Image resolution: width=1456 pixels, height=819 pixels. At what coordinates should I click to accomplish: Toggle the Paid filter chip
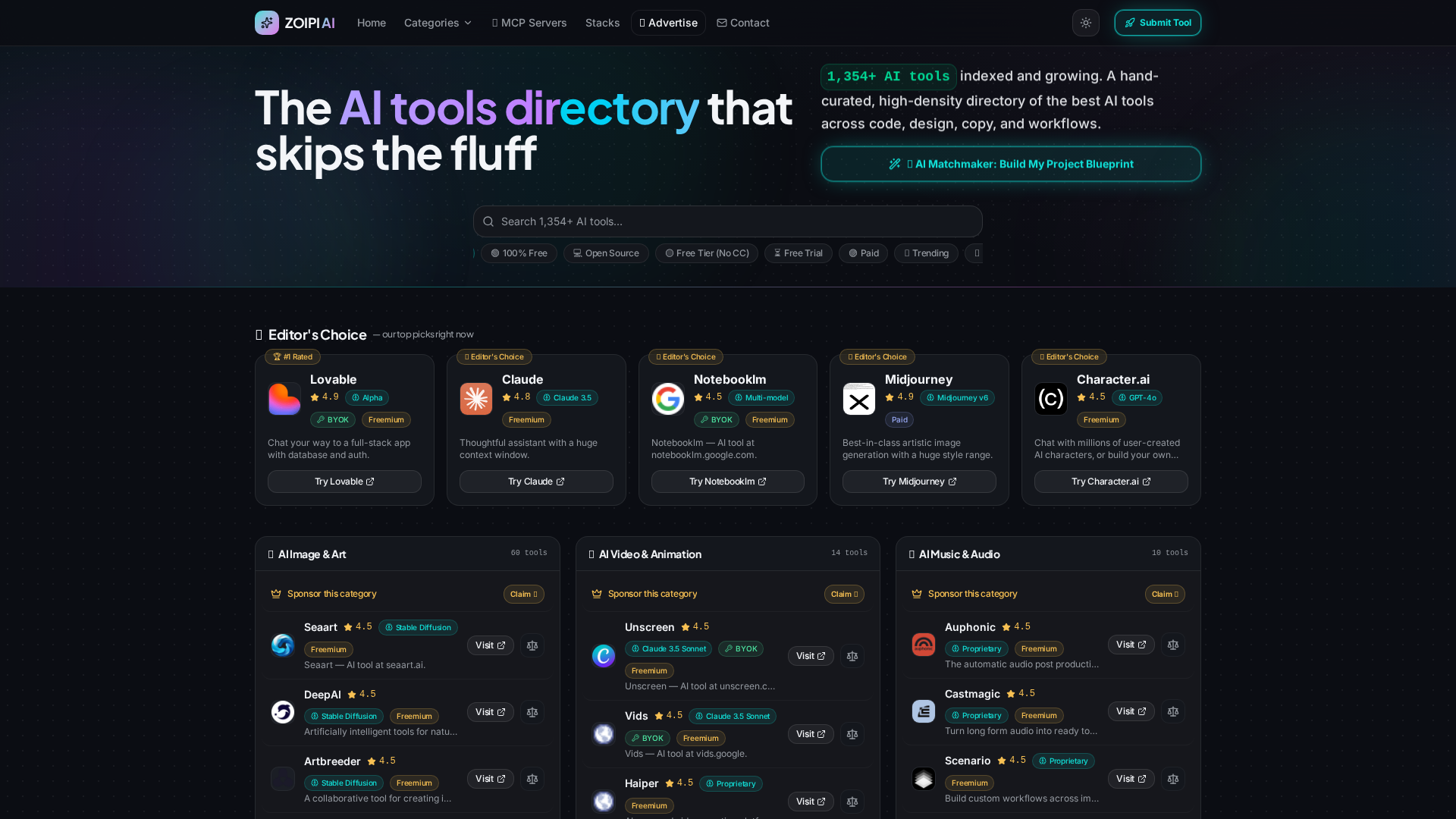coord(864,253)
